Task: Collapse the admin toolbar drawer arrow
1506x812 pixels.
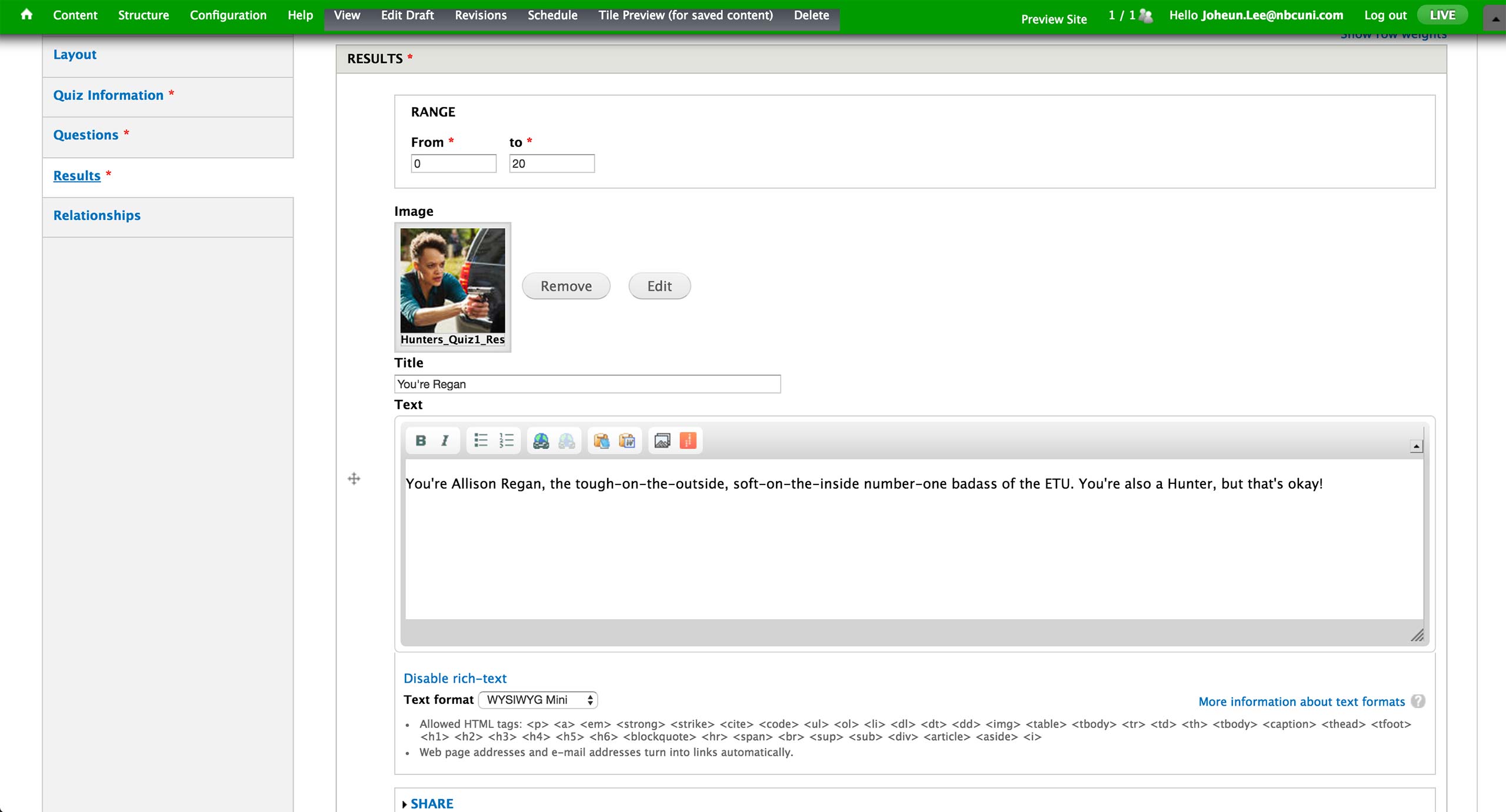Action: pos(1495,18)
